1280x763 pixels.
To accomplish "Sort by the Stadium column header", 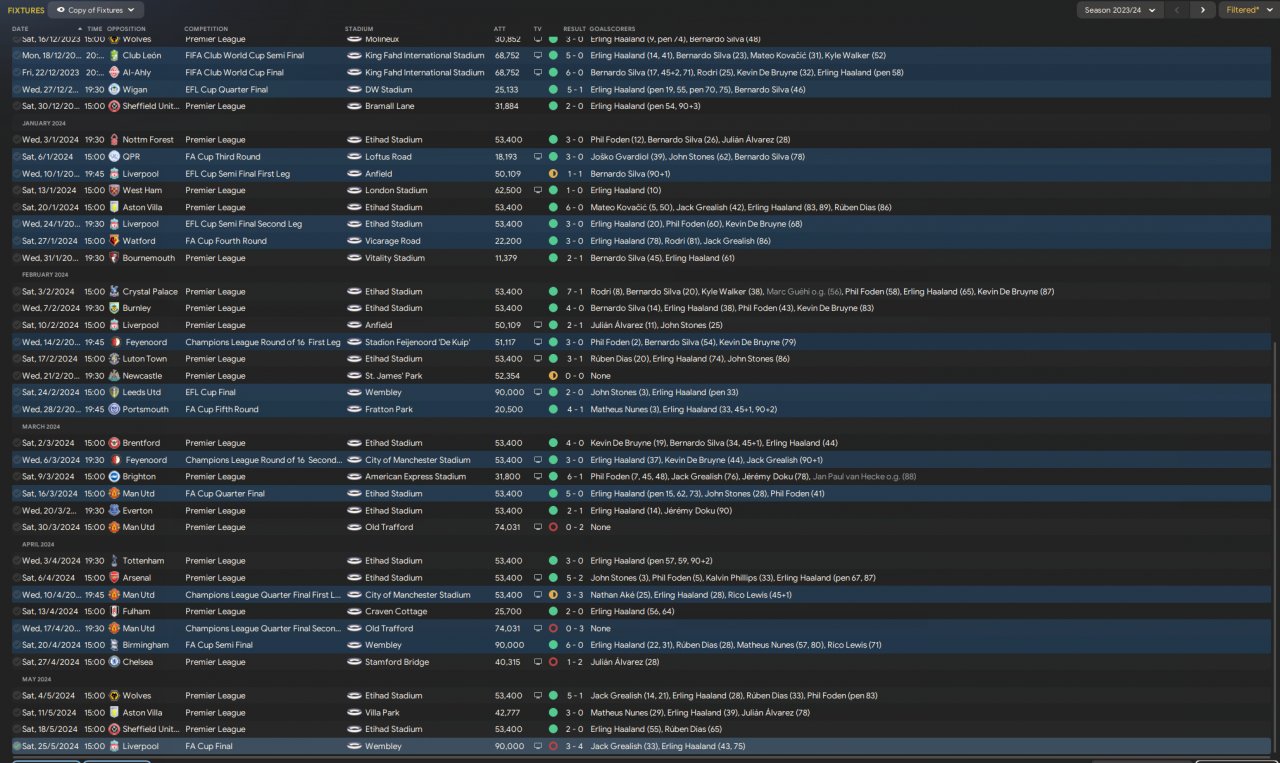I will click(359, 29).
